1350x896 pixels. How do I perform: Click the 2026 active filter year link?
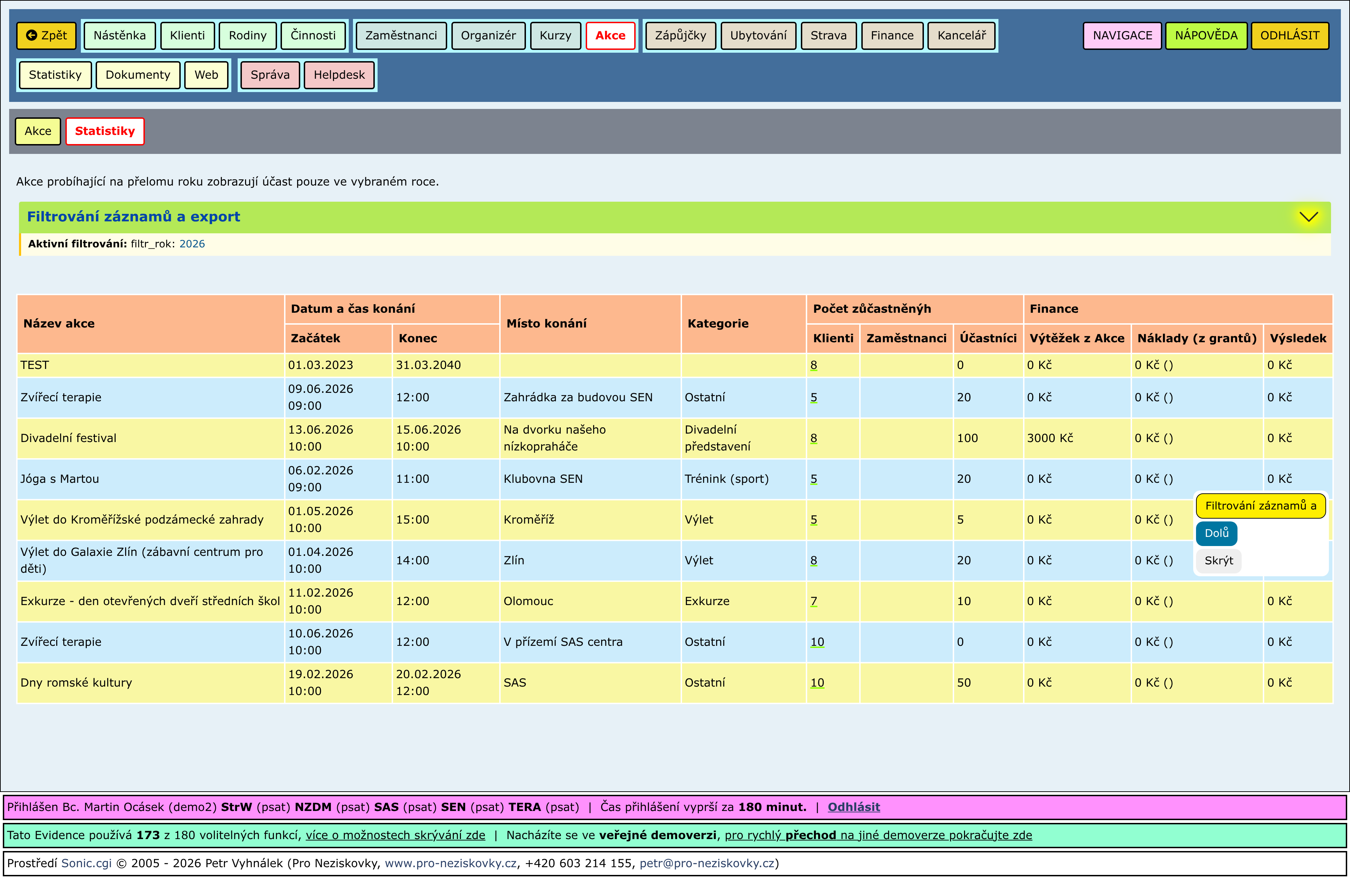pyautogui.click(x=192, y=244)
